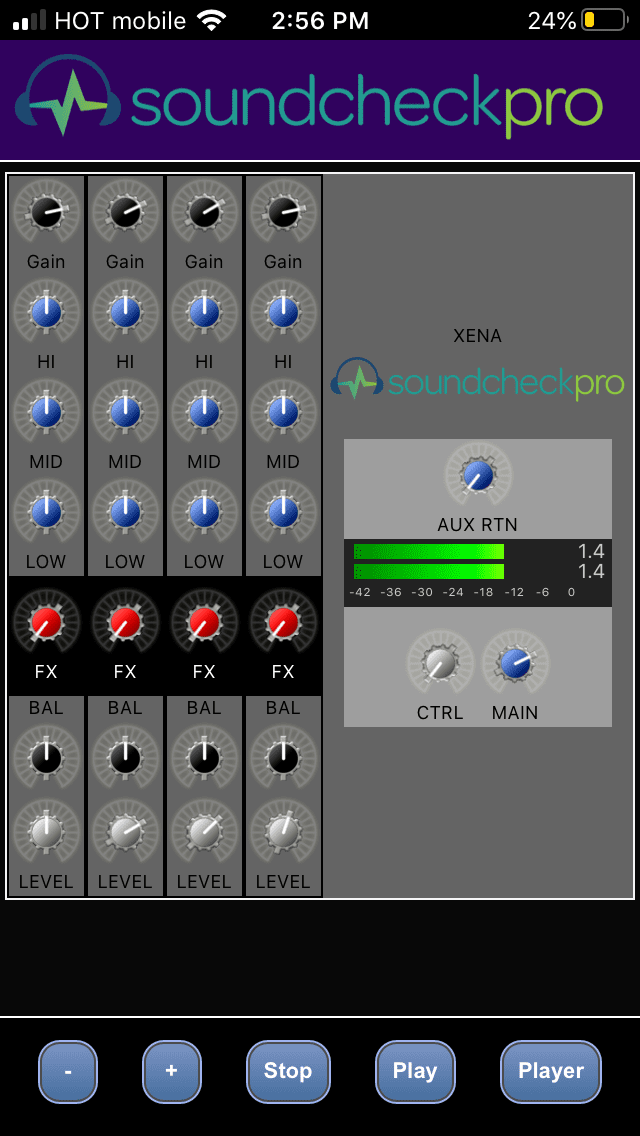This screenshot has width=640, height=1136.
Task: Click the XENA mixer name
Action: pos(477,336)
